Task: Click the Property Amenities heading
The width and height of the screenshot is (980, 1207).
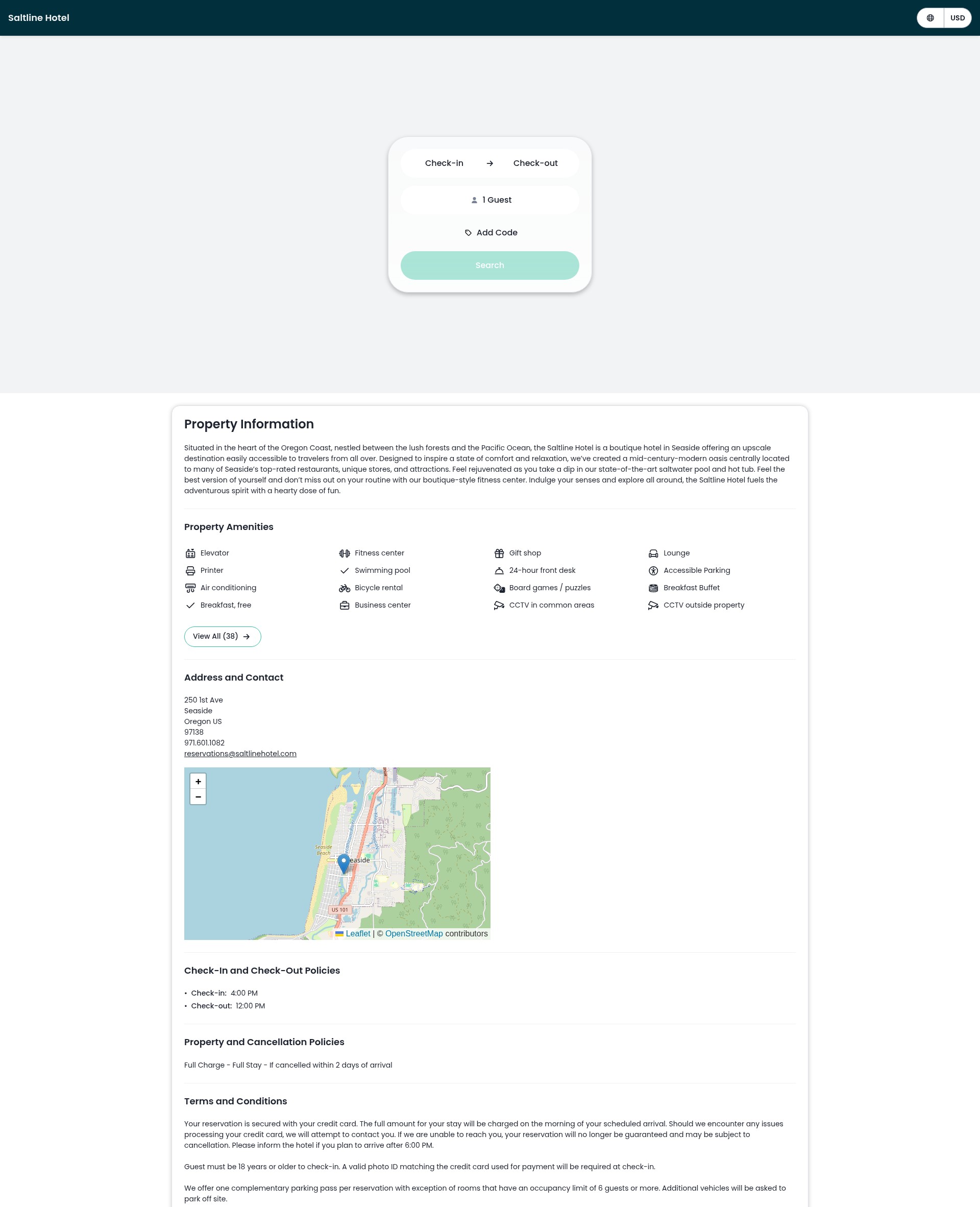Action: point(229,527)
